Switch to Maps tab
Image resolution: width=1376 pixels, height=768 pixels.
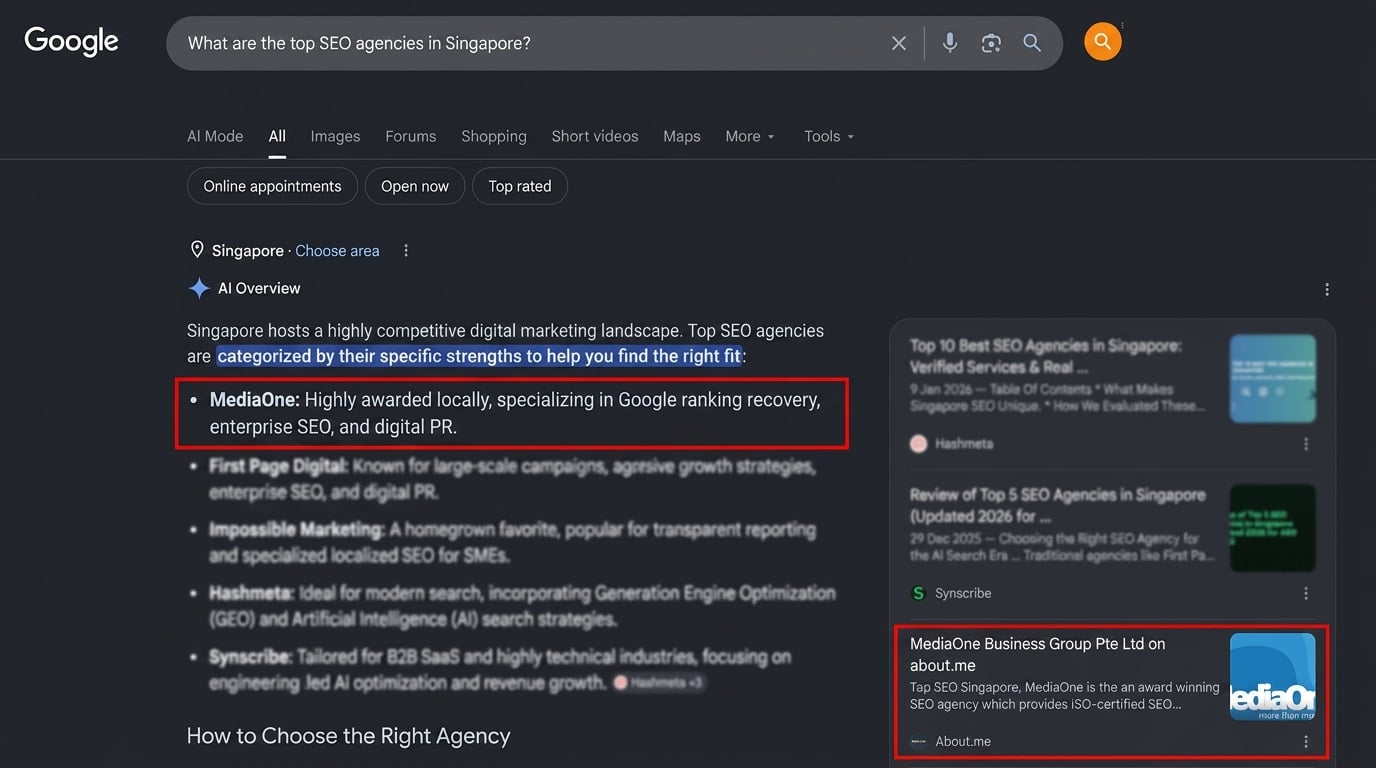coord(682,136)
